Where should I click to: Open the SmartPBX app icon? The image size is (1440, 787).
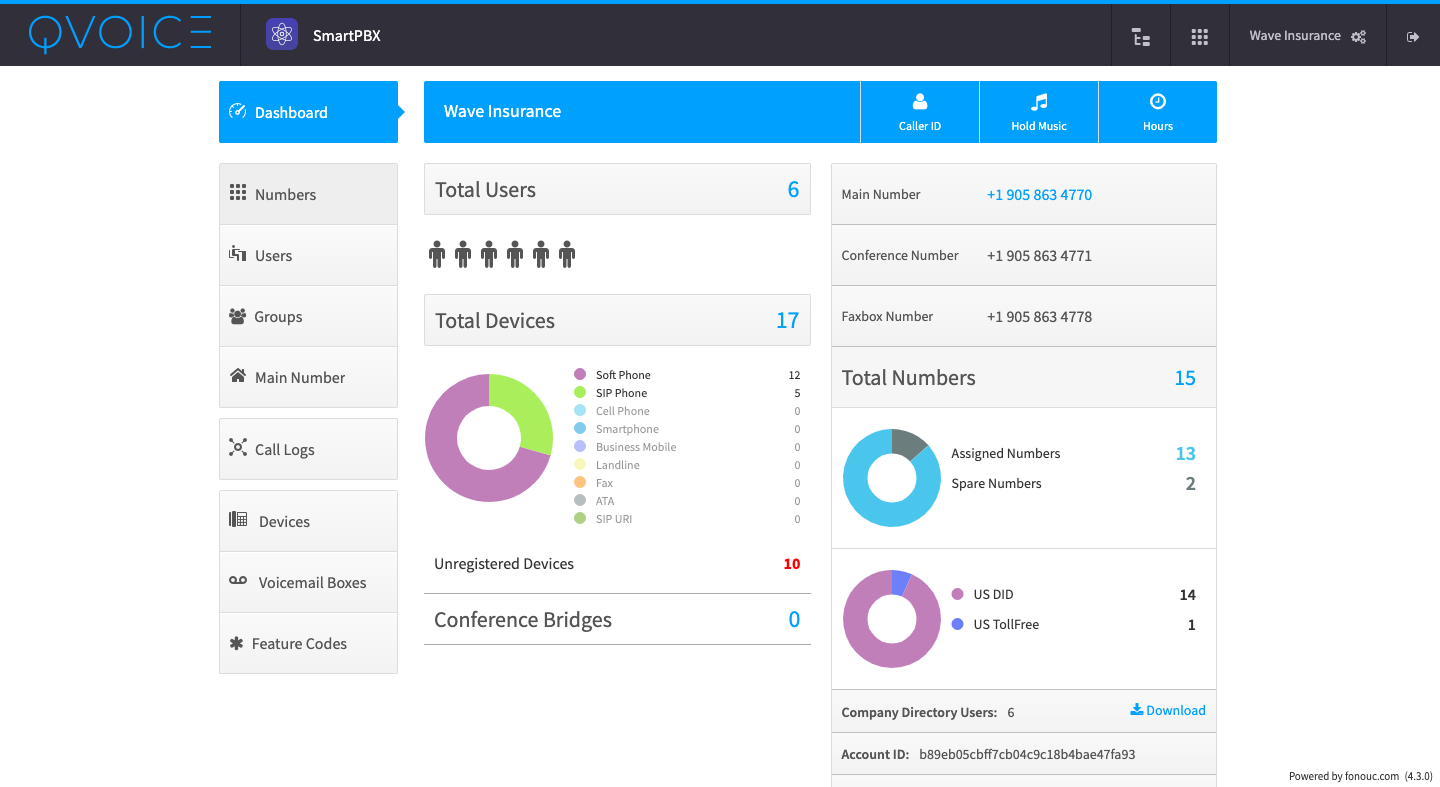click(282, 35)
